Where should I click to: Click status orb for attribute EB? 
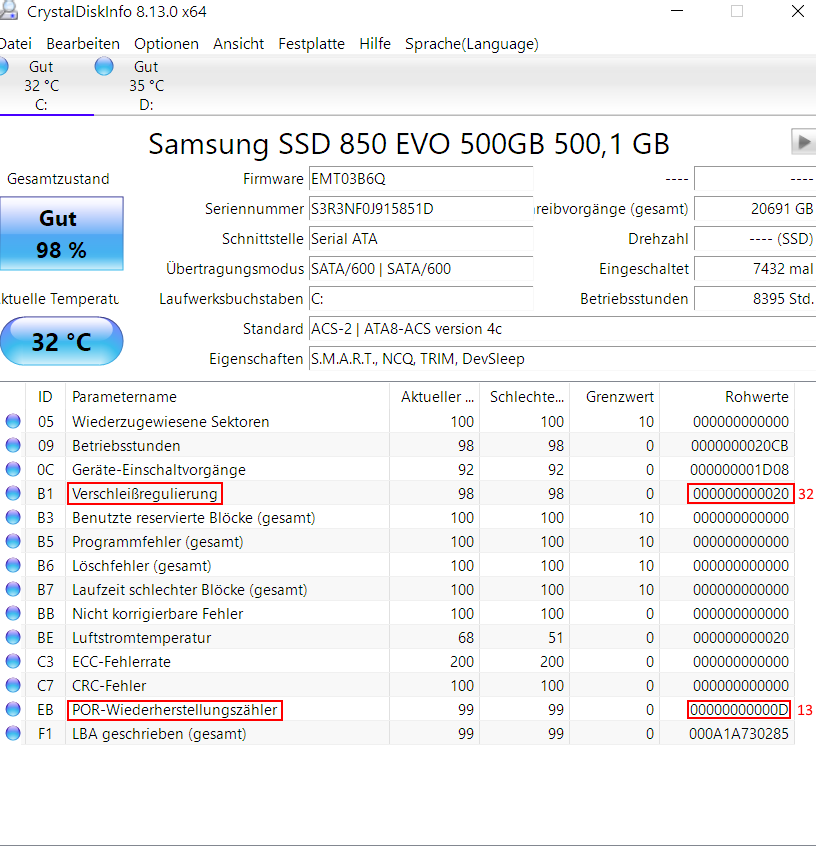[x=13, y=709]
